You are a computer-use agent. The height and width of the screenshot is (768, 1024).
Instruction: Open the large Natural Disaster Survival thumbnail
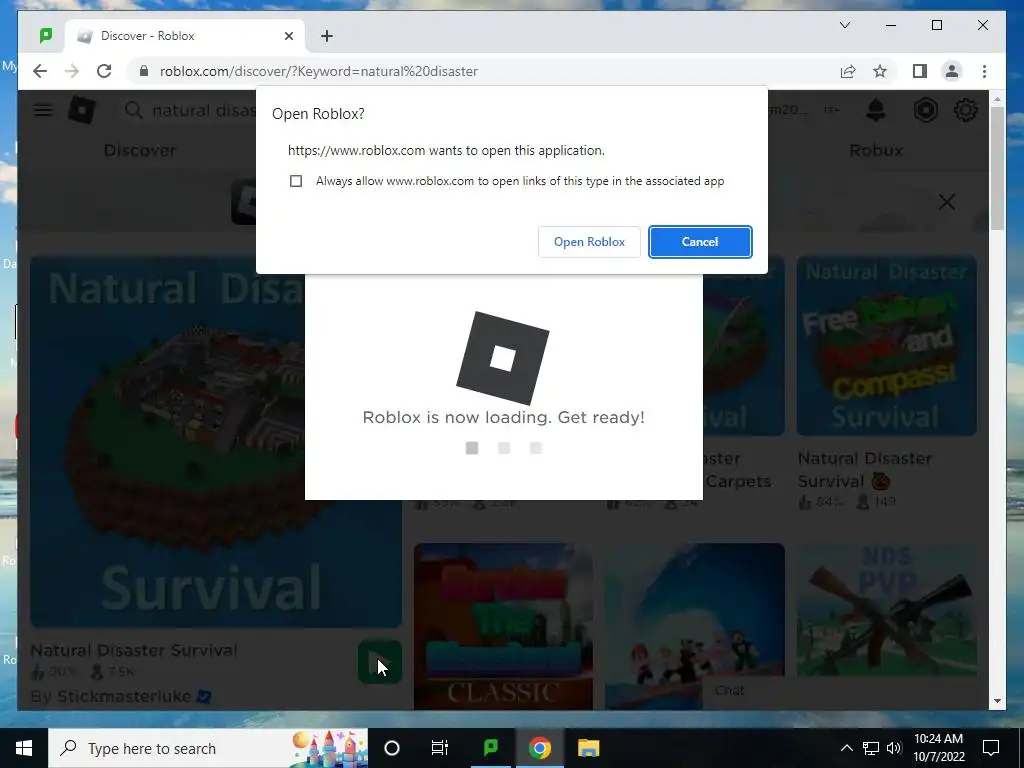[216, 441]
